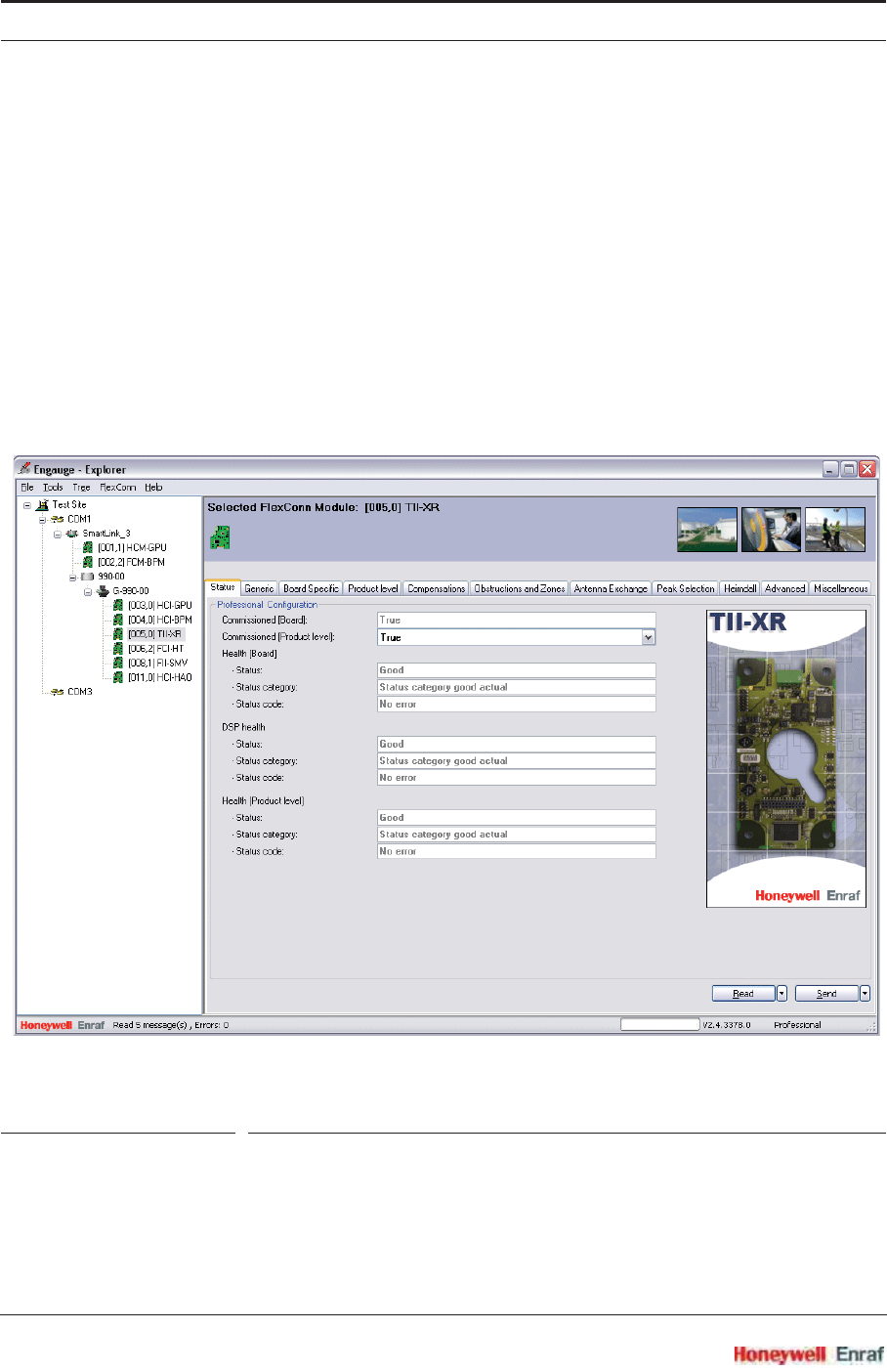Screen dimensions: 887x1372
Task: Click the G-990-00 gauge icon
Action: click(x=103, y=591)
